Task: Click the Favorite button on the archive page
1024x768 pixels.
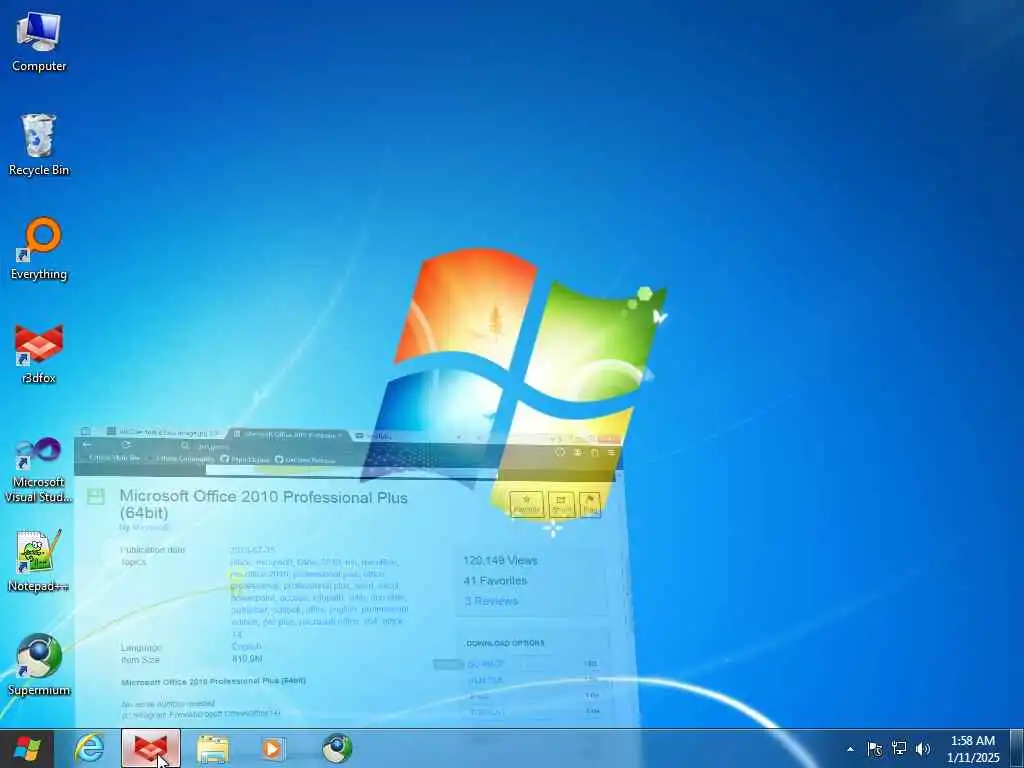Action: (x=526, y=504)
